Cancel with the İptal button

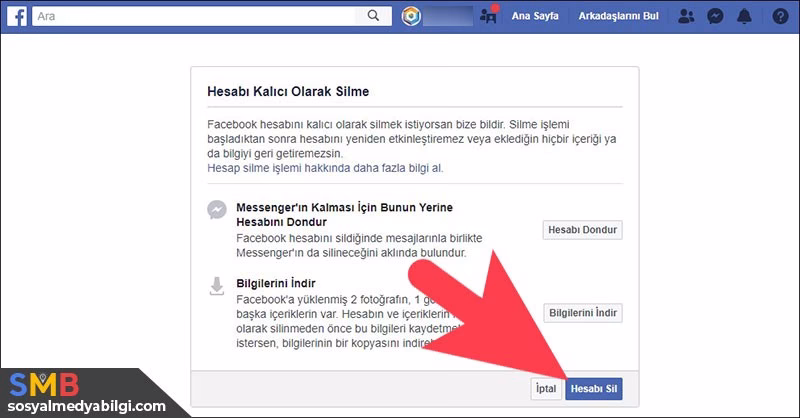tap(546, 389)
